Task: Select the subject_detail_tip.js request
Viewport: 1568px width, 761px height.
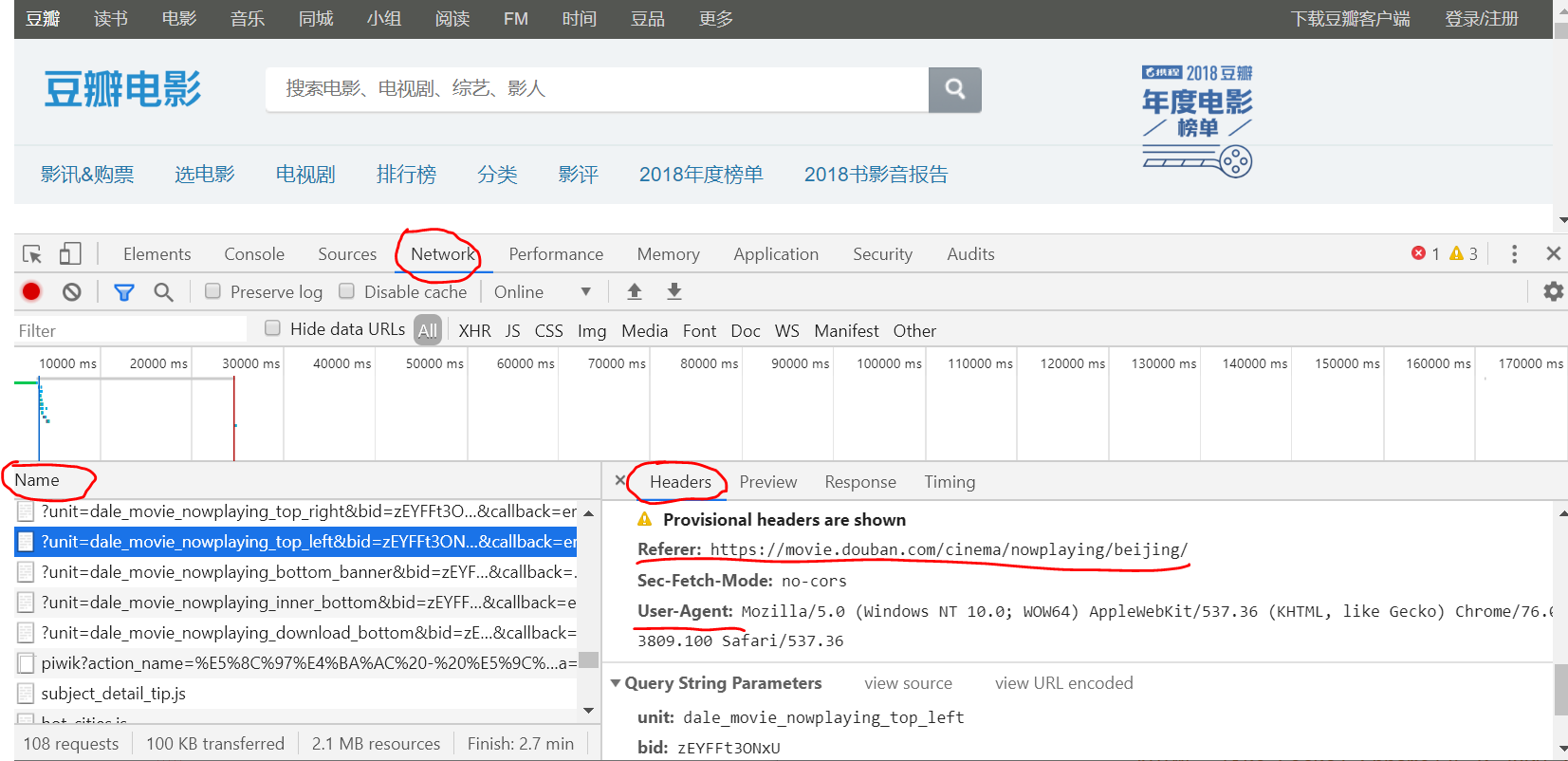Action: click(x=295, y=694)
